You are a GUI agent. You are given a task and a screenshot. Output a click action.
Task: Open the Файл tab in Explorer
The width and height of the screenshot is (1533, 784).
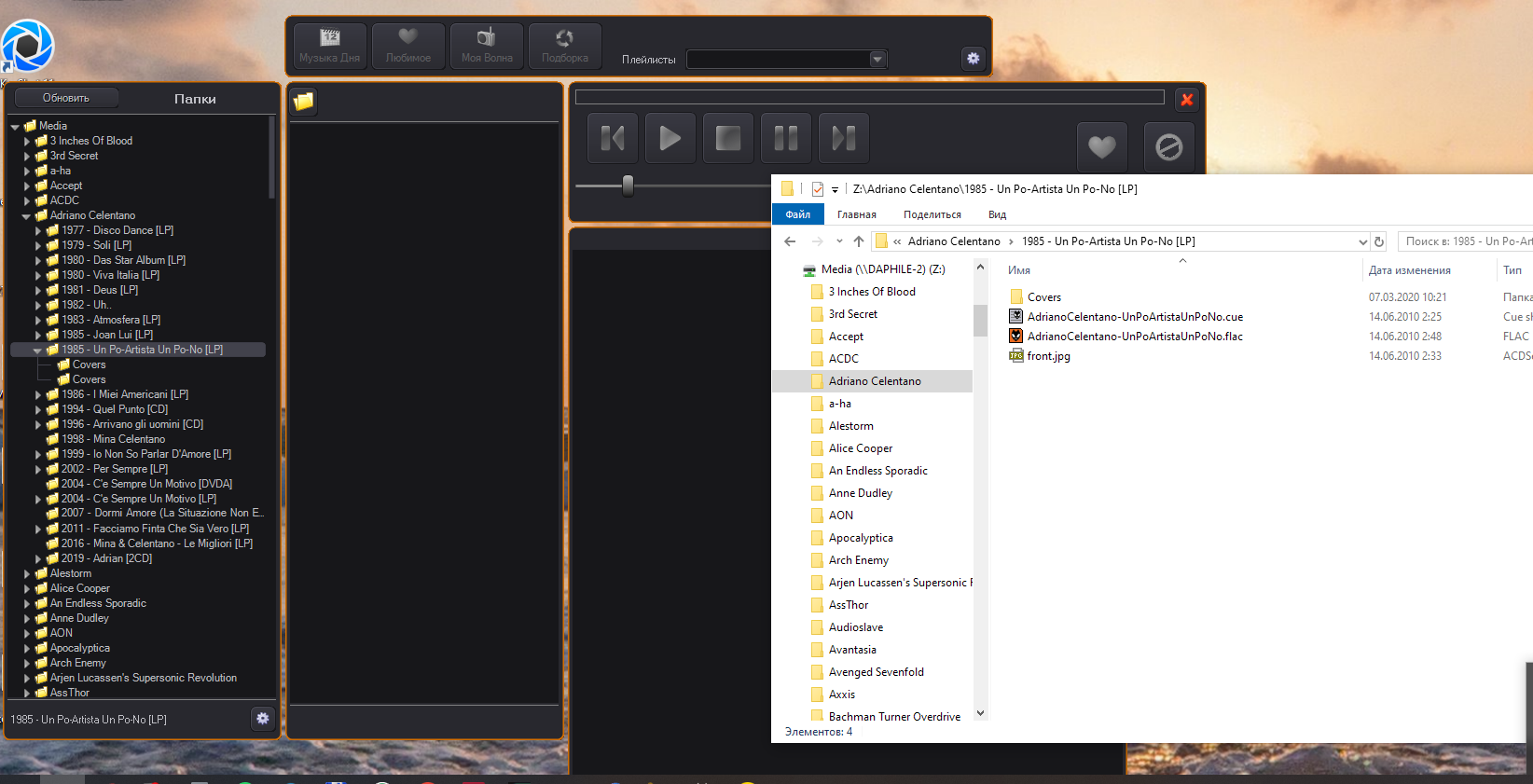pos(798,214)
